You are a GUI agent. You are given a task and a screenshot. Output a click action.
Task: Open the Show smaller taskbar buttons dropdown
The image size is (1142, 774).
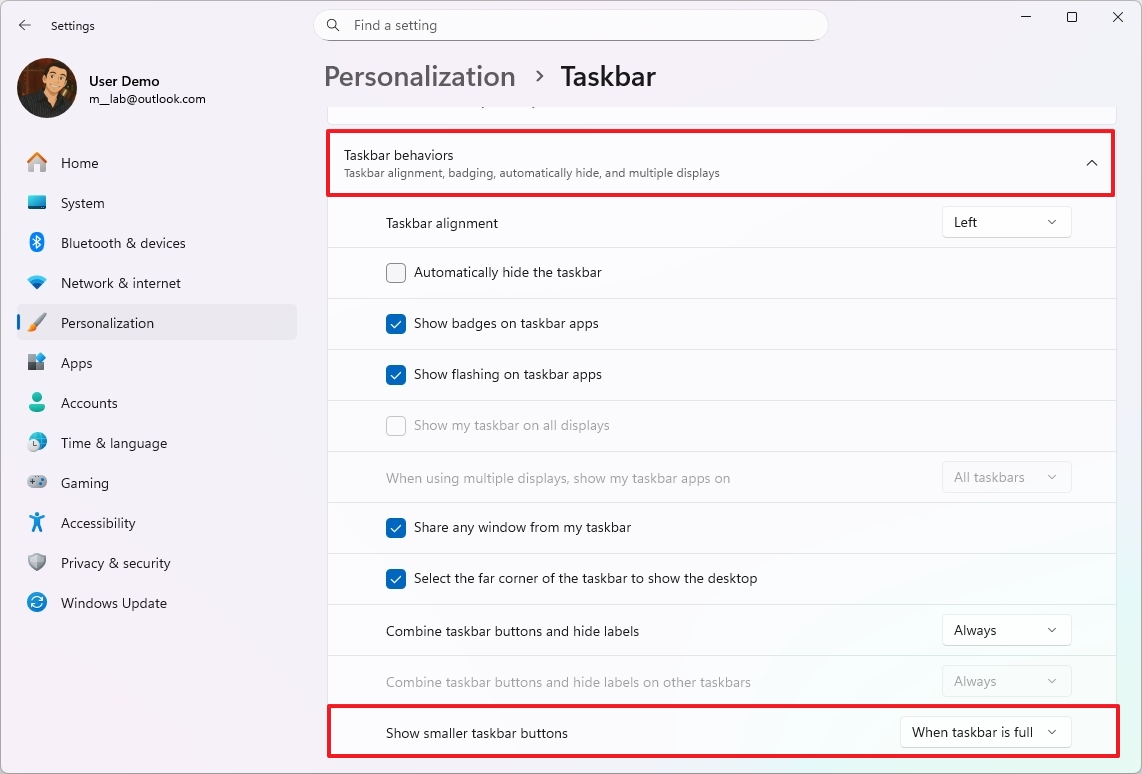(985, 732)
